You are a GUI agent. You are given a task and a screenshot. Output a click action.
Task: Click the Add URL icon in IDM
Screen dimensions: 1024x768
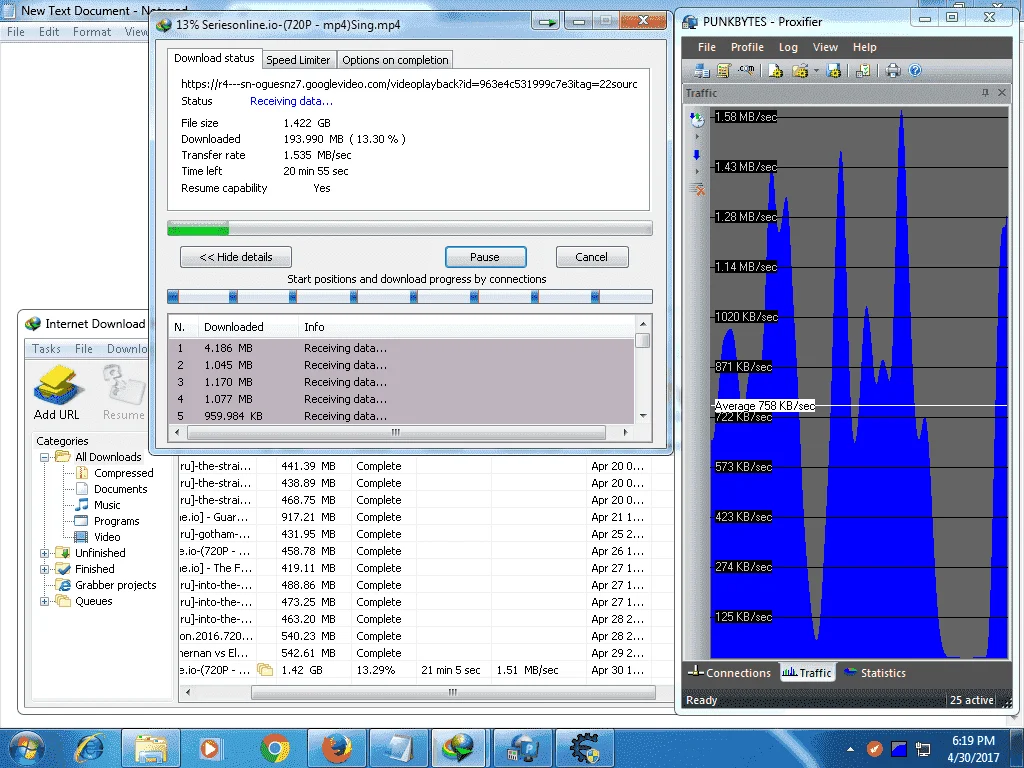click(57, 392)
